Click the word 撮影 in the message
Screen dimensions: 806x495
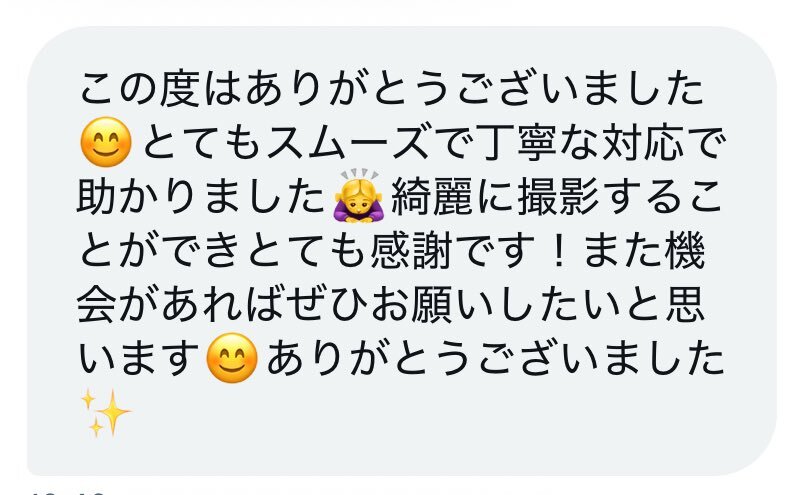tap(558, 197)
